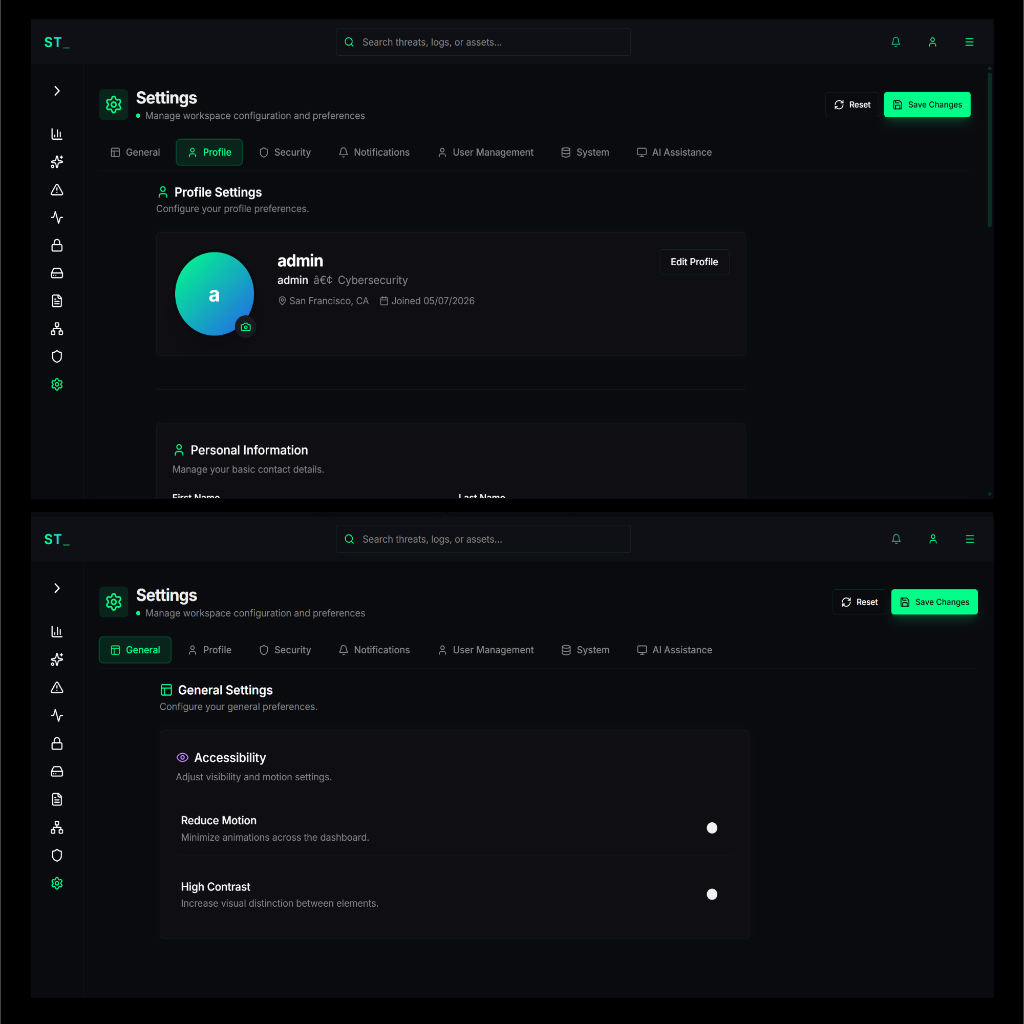Open the hard drive sidebar icon in the Profile view
Viewport: 1024px width, 1024px height.
(x=57, y=273)
